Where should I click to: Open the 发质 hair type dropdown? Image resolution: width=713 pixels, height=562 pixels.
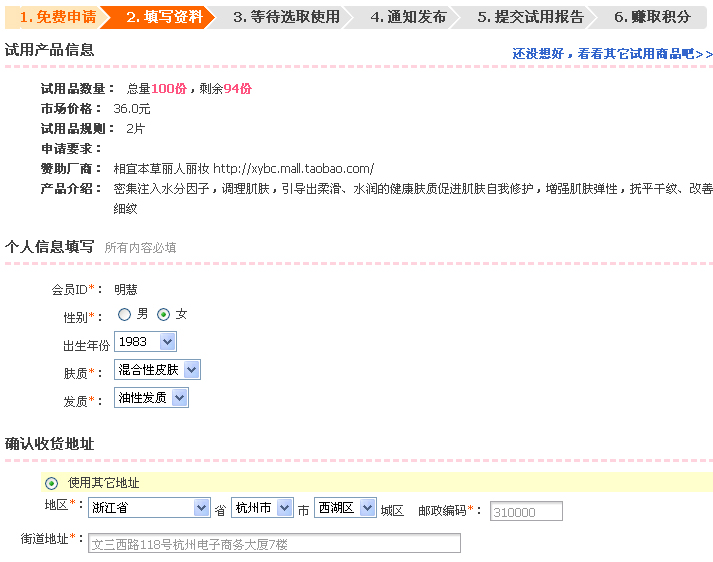(x=151, y=398)
